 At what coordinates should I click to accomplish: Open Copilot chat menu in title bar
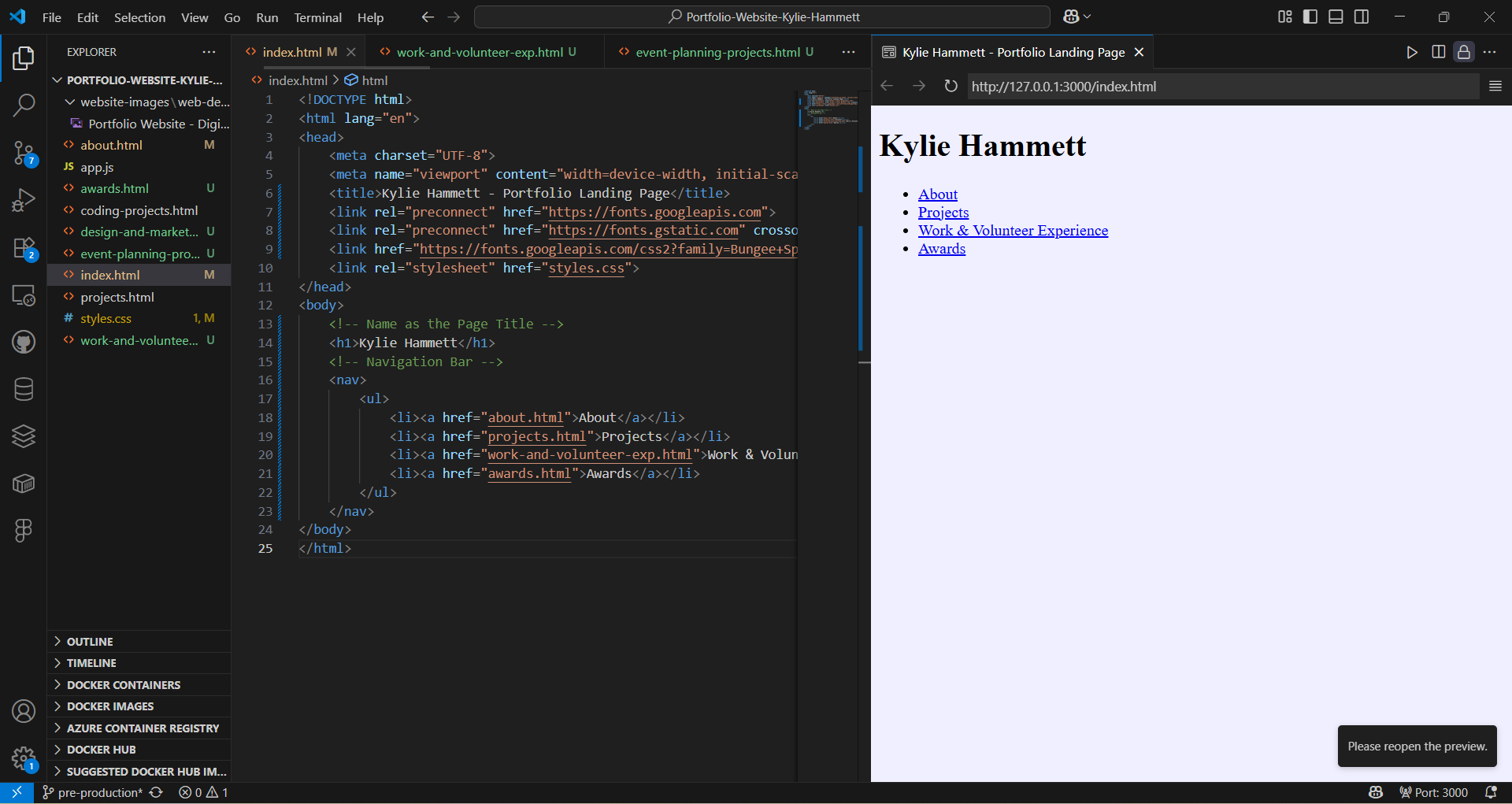click(x=1077, y=17)
